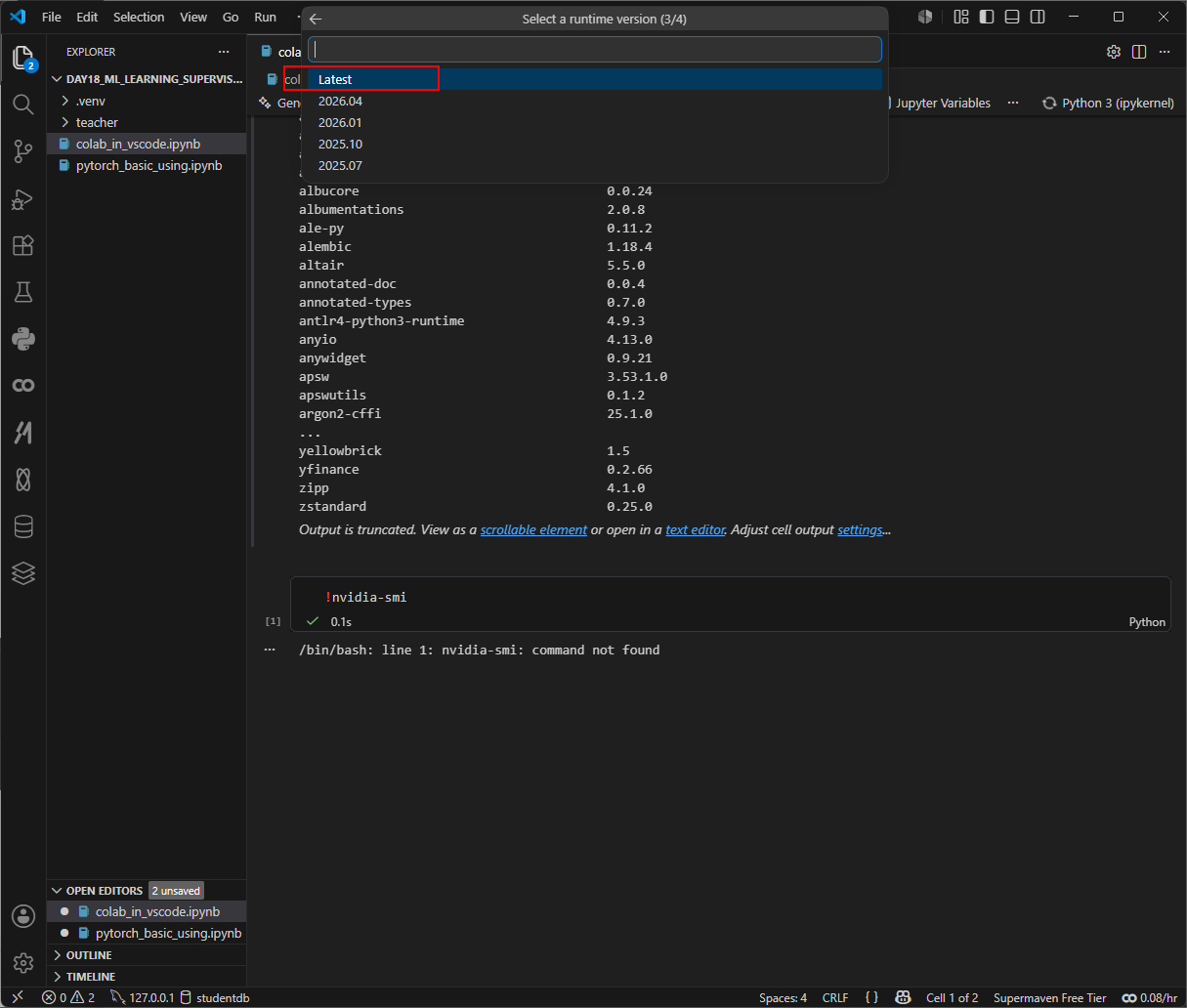Focus the runtime version search field

coord(595,49)
